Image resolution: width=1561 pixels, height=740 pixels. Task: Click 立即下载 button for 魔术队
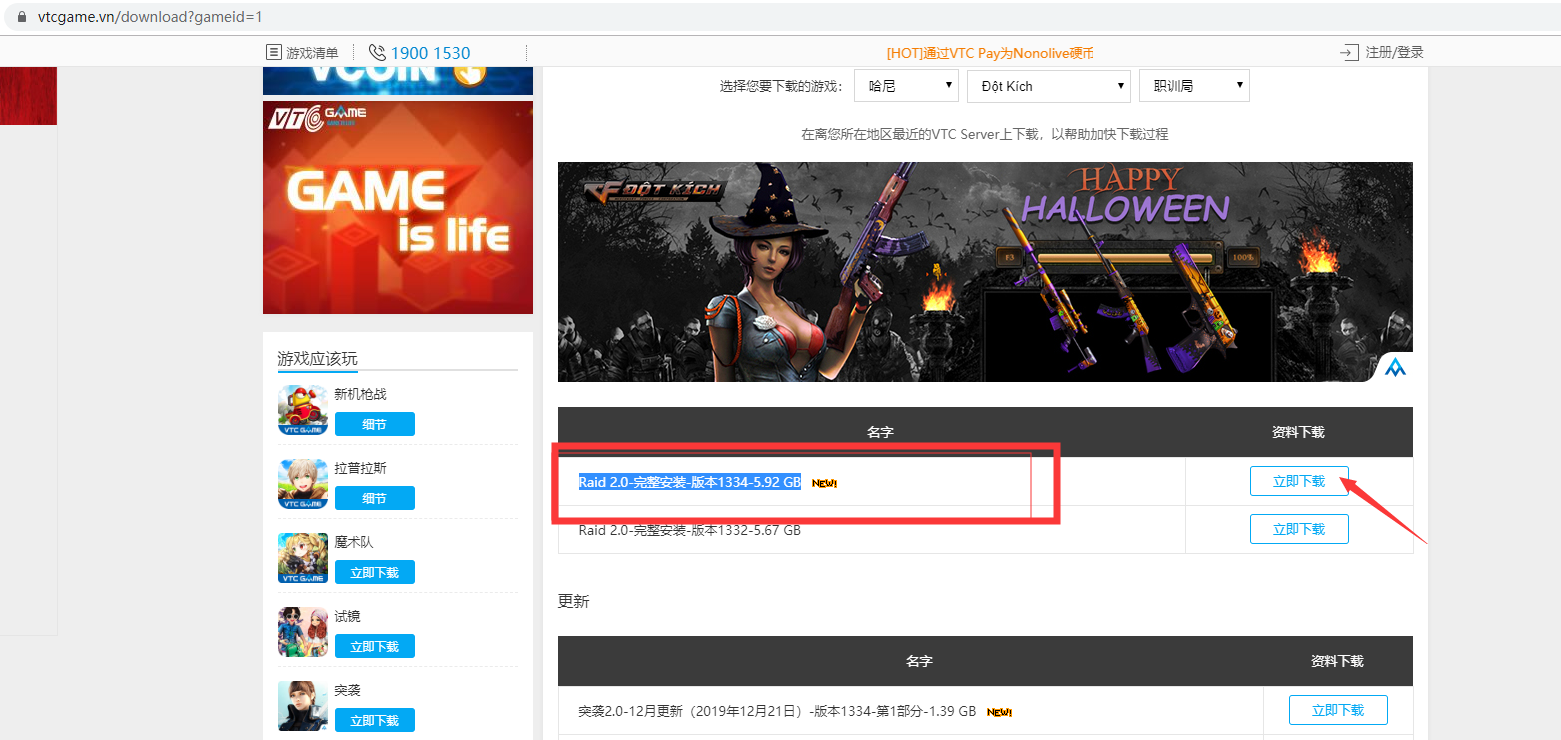[375, 572]
